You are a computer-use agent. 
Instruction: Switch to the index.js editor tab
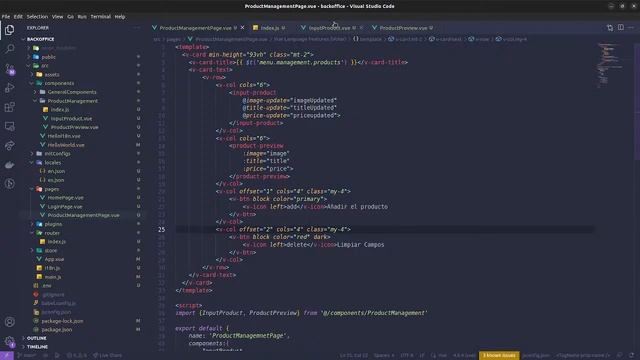[x=269, y=28]
